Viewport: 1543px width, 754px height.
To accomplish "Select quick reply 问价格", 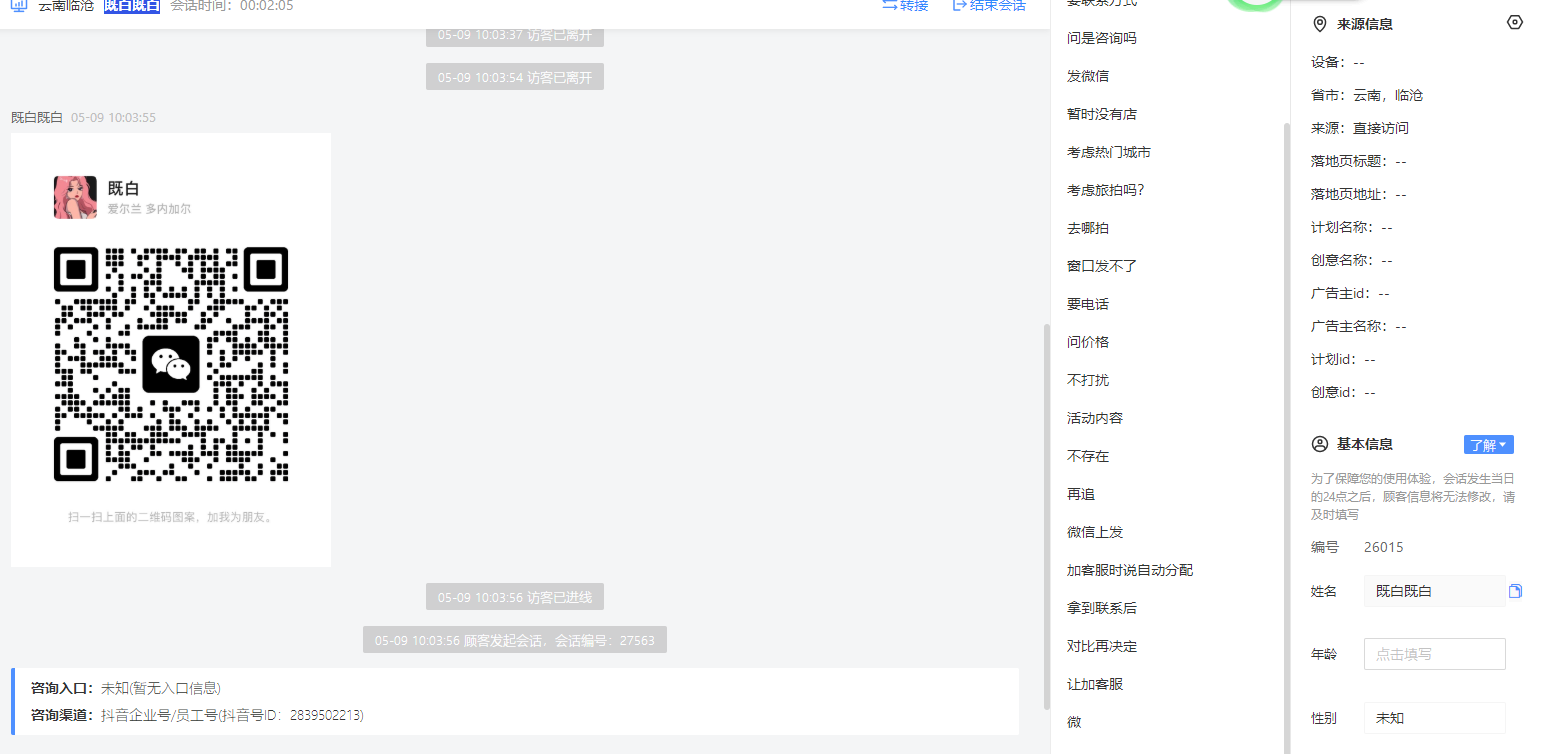I will coord(1088,342).
